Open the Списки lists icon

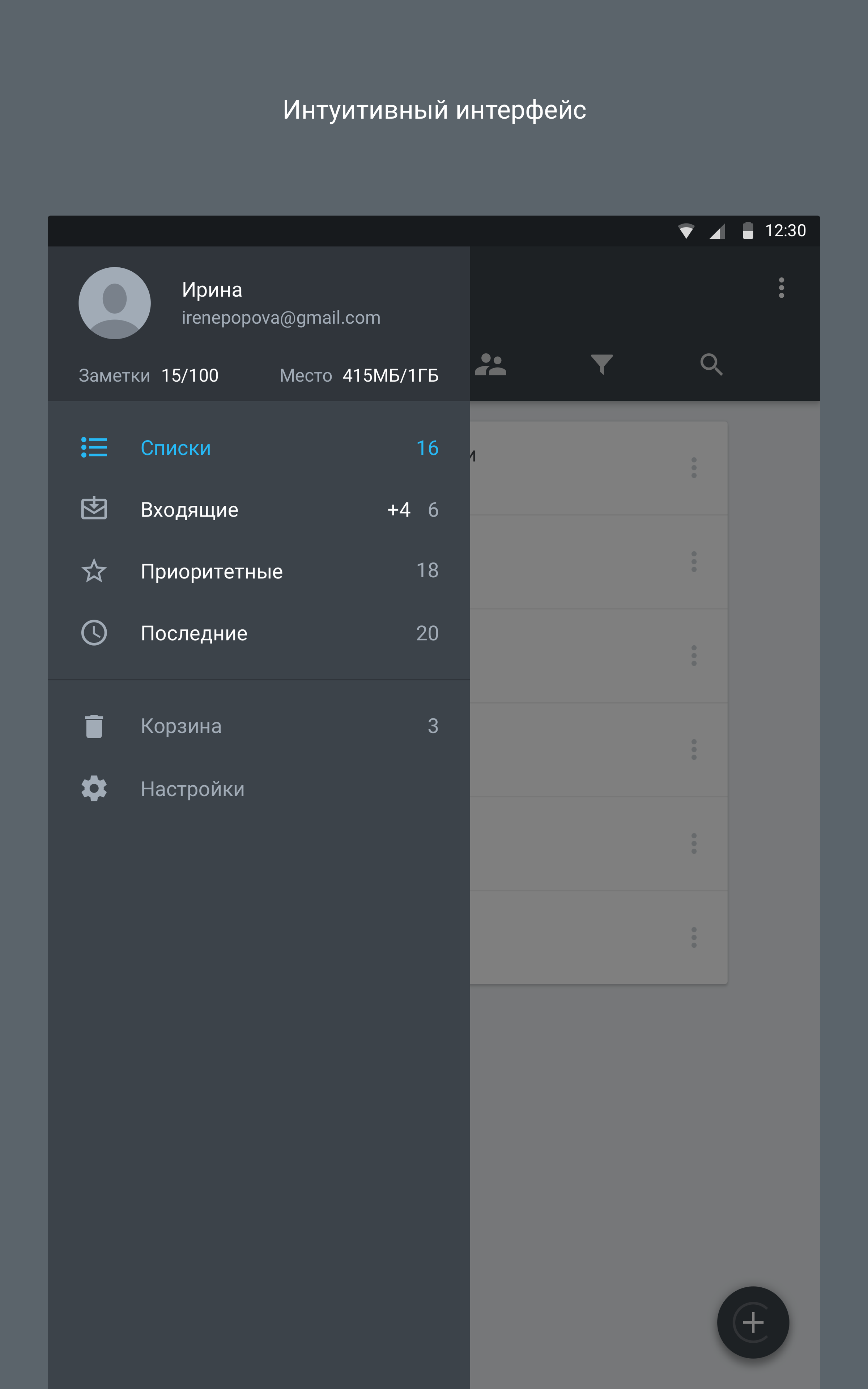(x=94, y=447)
